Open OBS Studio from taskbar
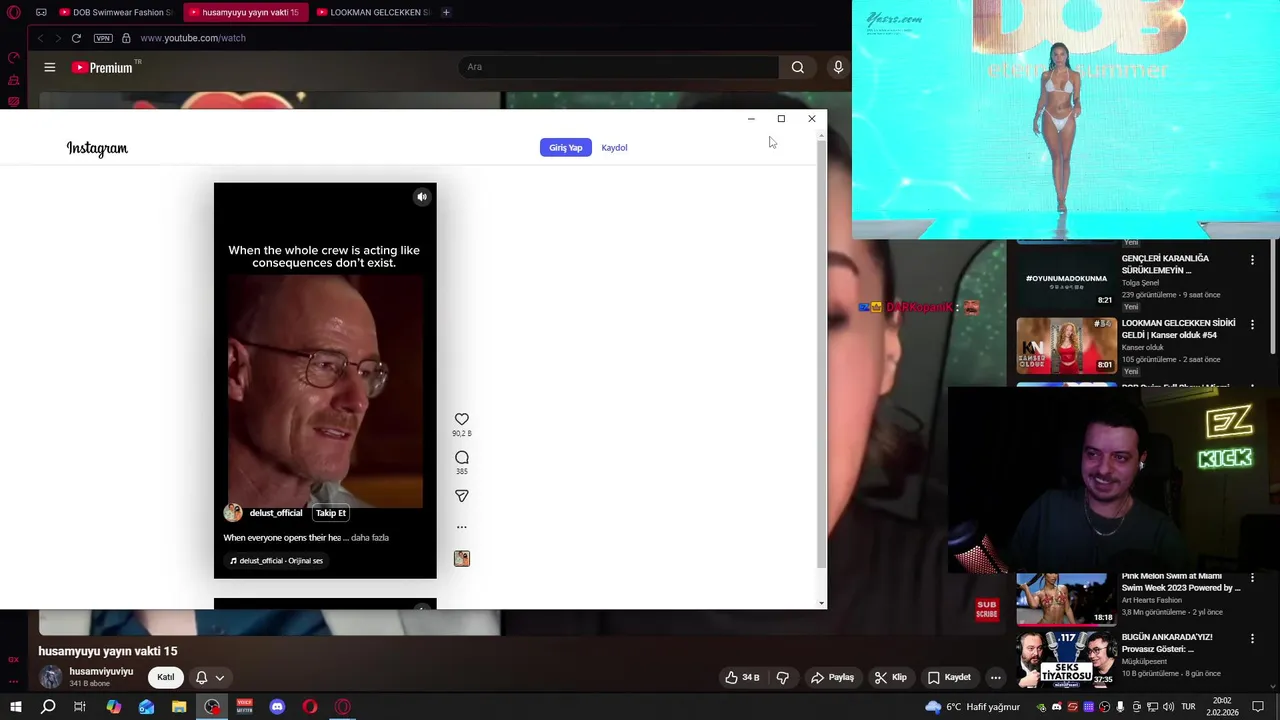 212,707
